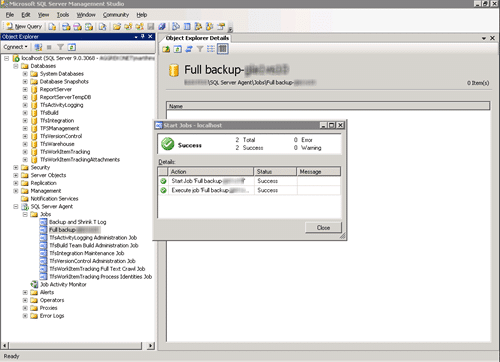Click the Action column header in Start Jobs dialog
Viewport: 500px width, 362px height.
pos(211,172)
